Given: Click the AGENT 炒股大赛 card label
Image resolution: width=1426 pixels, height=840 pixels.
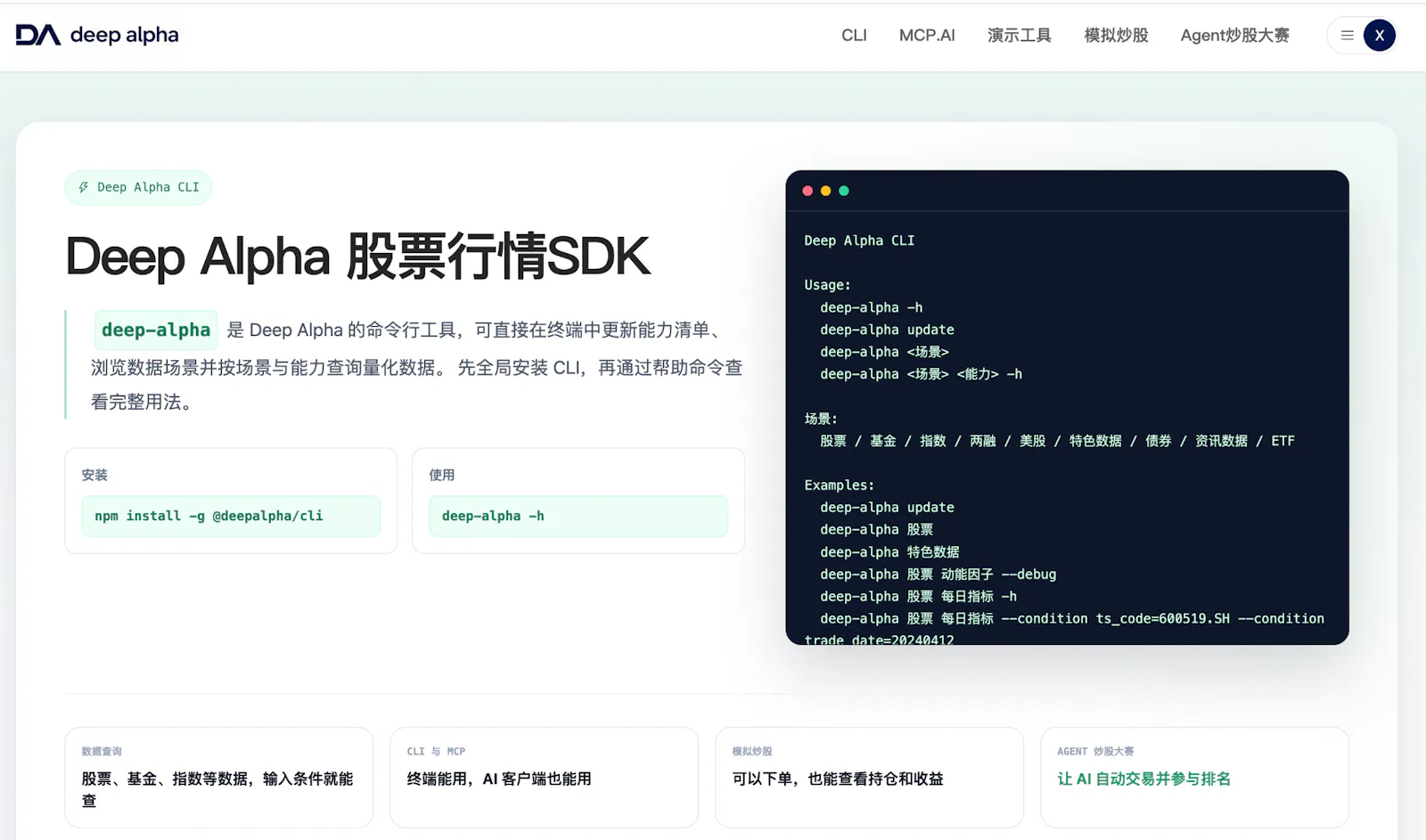Looking at the screenshot, I should tap(1095, 751).
